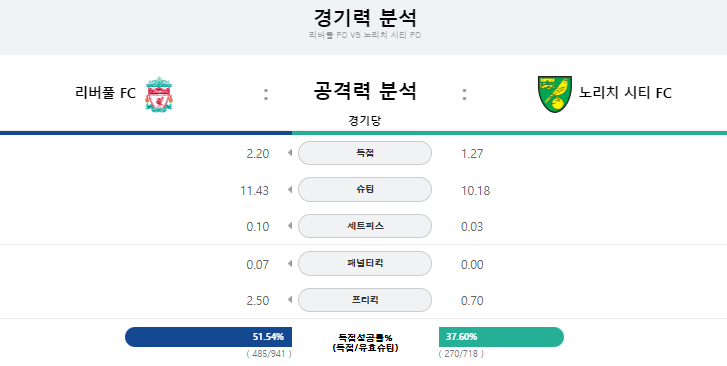The image size is (727, 366).
Task: Click the Norwich City FC crest logo
Action: click(x=555, y=94)
